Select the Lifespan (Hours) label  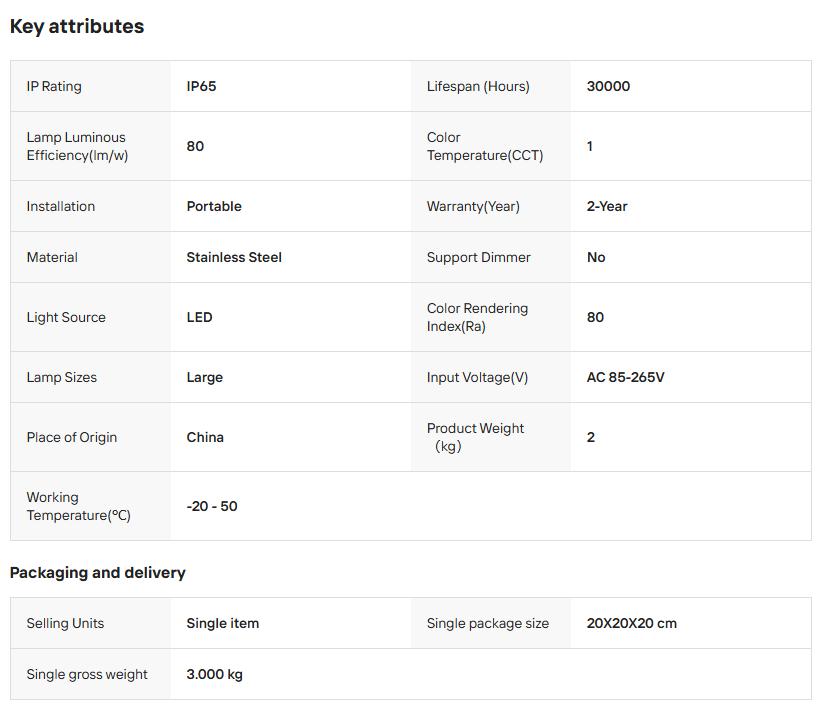point(478,86)
